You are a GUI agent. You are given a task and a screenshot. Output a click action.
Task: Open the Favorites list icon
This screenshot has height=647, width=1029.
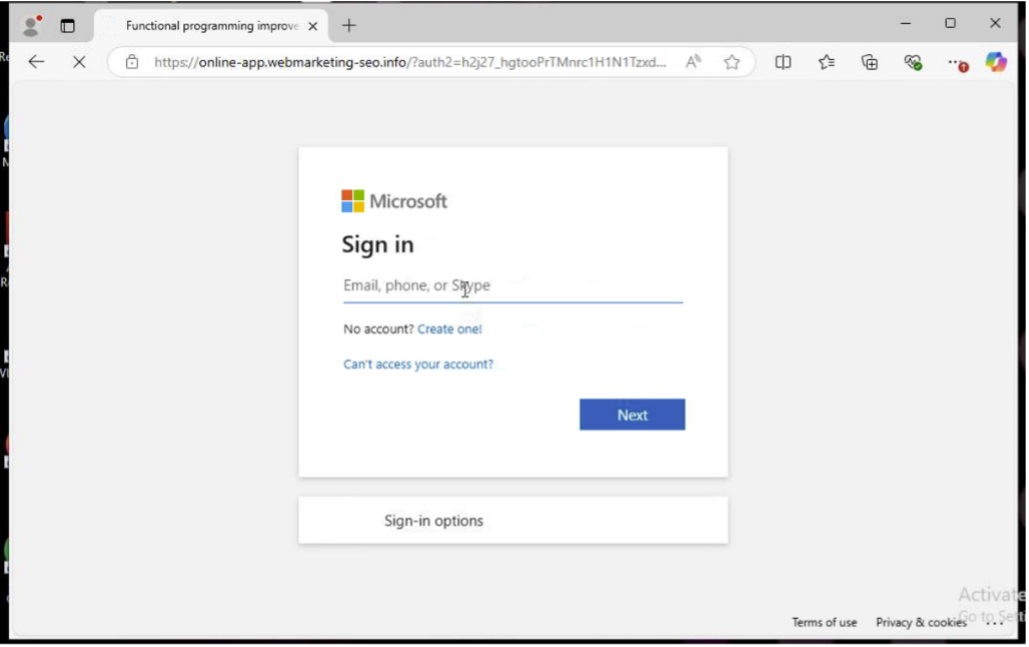coord(826,62)
